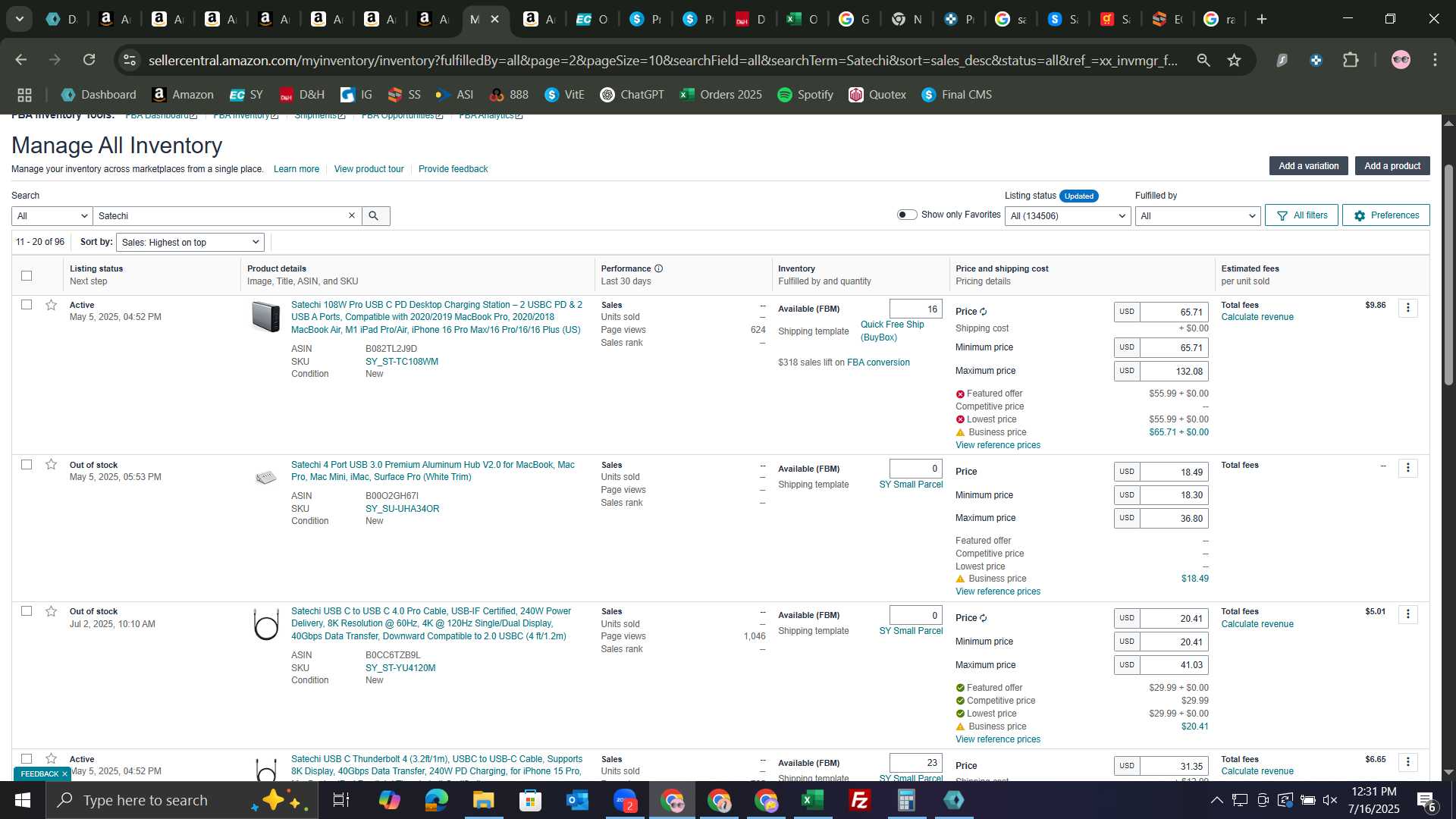Check the select-all header checkbox

click(27, 275)
